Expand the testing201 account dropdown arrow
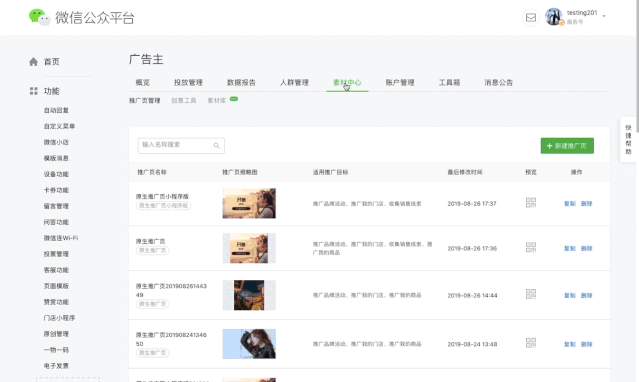Image resolution: width=639 pixels, height=382 pixels. coord(604,16)
